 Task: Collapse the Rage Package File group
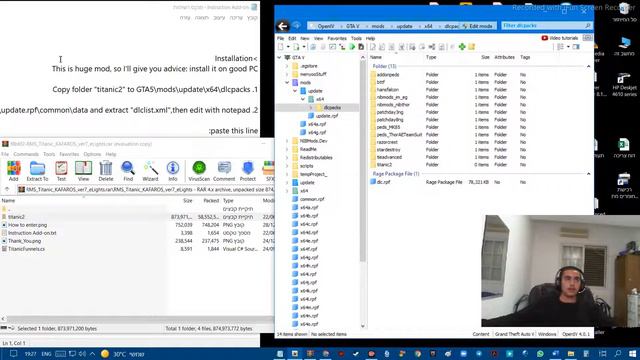588,174
